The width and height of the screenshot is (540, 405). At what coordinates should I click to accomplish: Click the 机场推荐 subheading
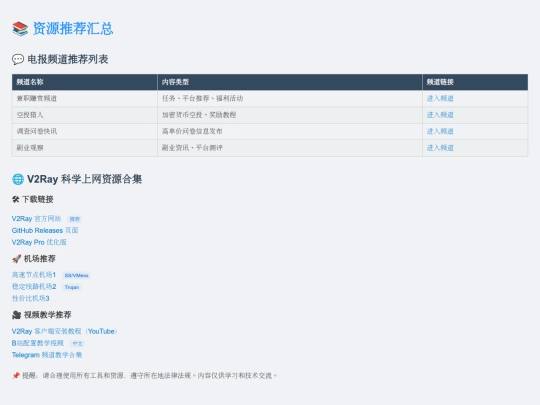[40, 259]
